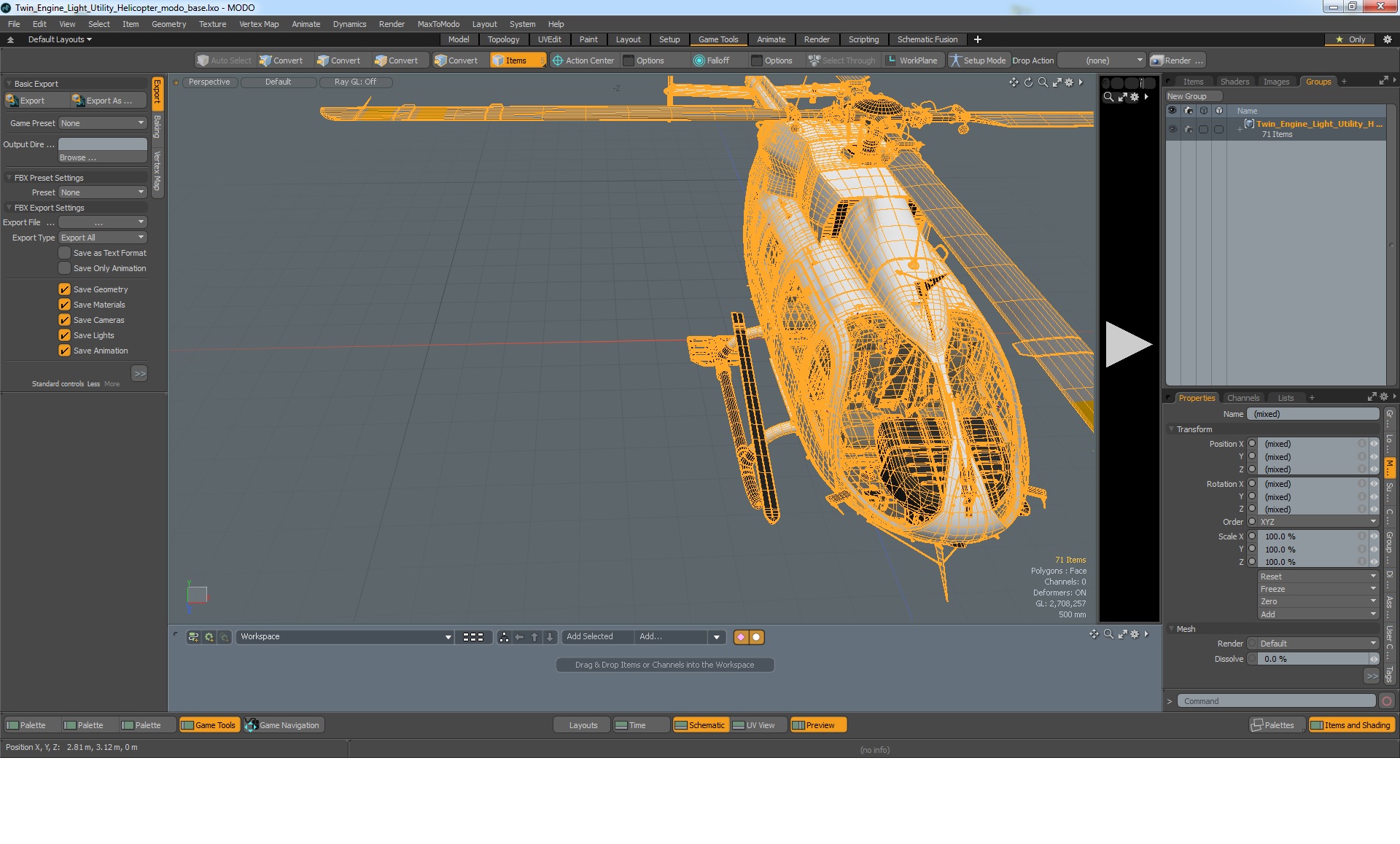This screenshot has width=1400, height=844.
Task: Click the Action Center tool icon
Action: tap(558, 60)
